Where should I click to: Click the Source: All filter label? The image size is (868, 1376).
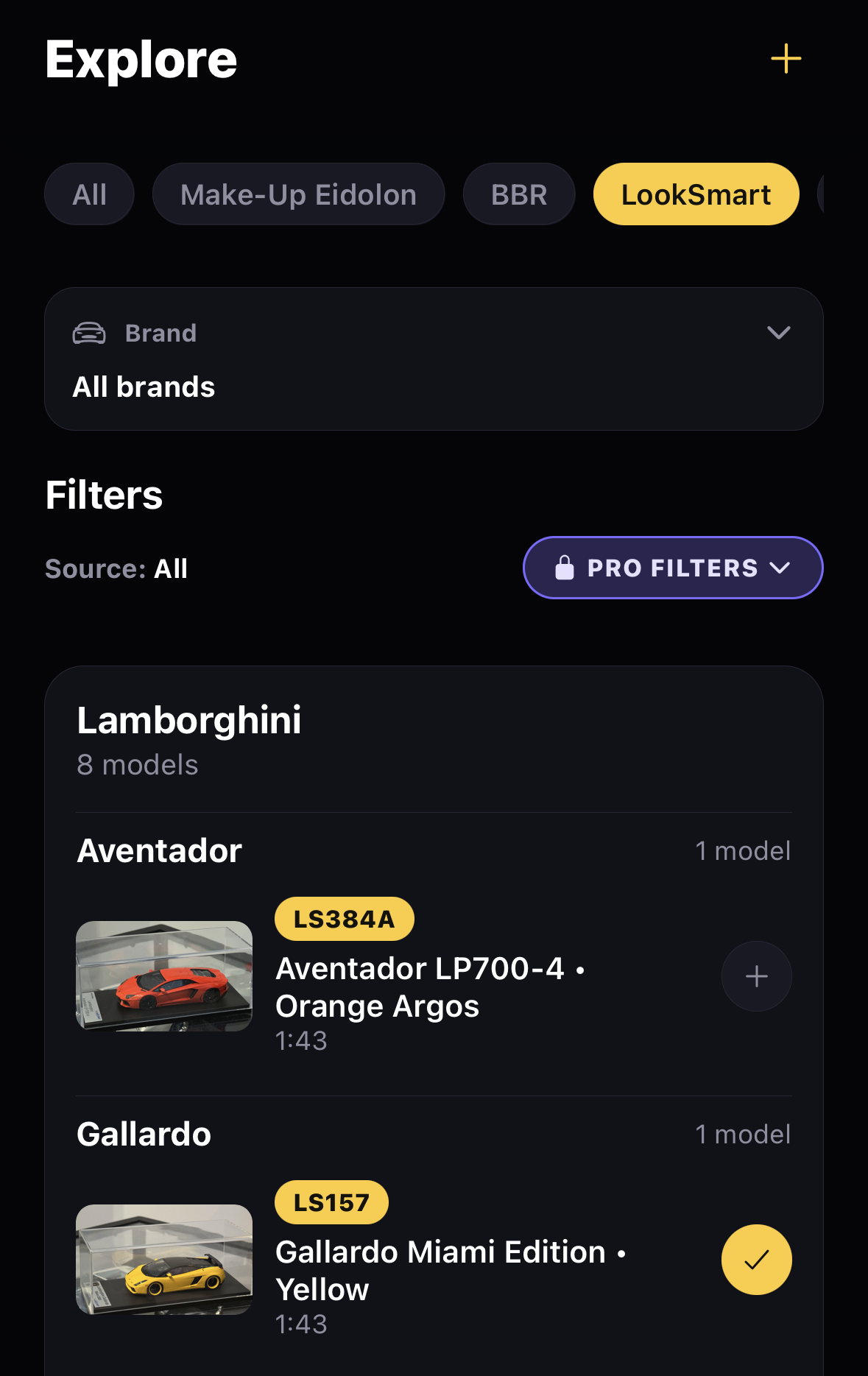pos(116,568)
